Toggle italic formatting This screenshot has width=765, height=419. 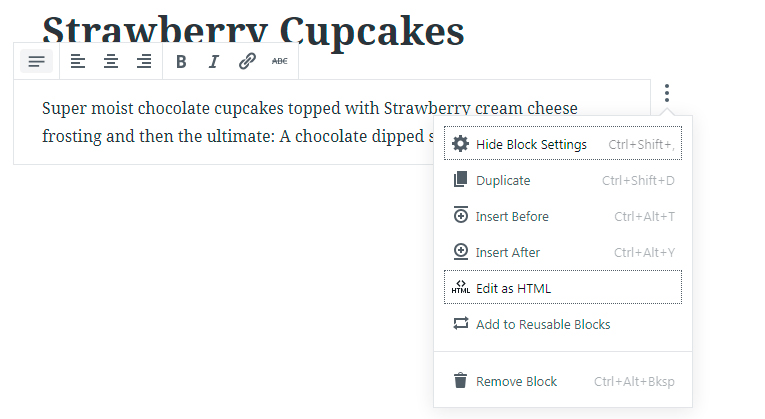point(214,61)
